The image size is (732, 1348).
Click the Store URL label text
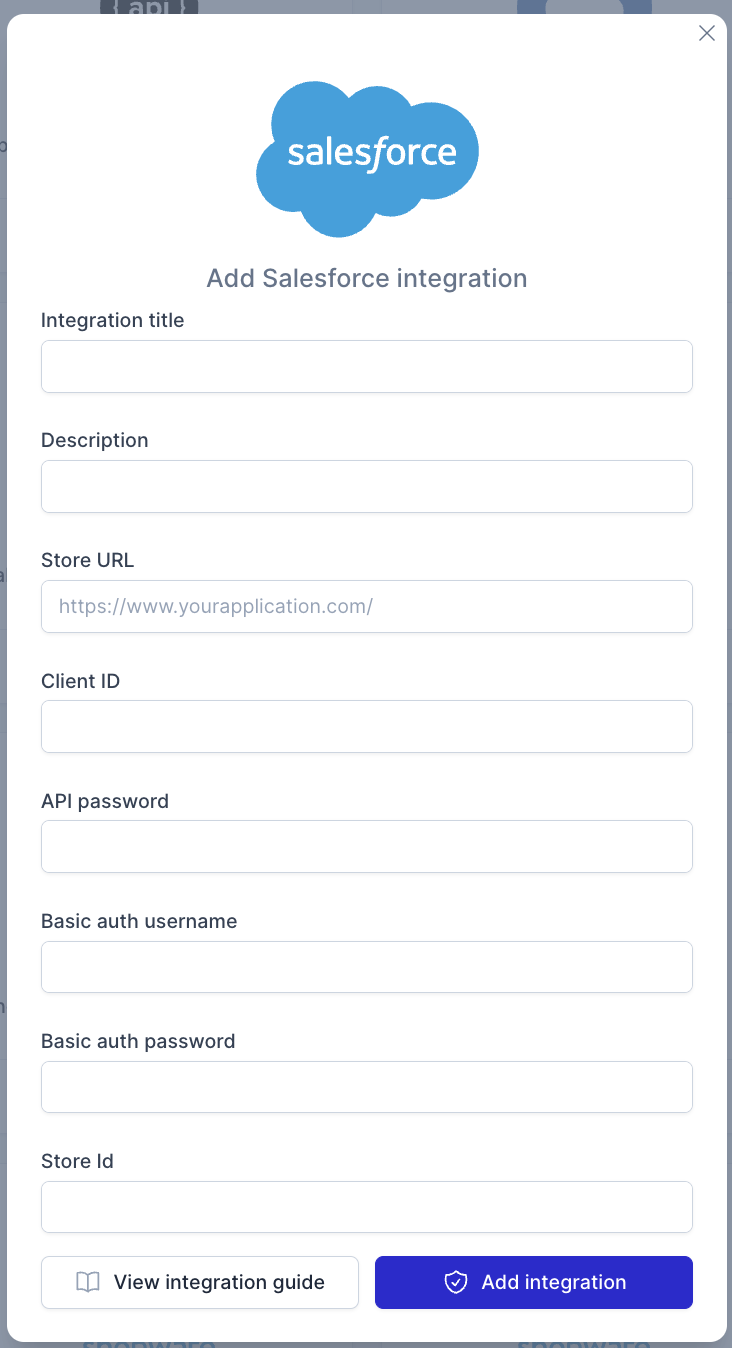coord(87,560)
